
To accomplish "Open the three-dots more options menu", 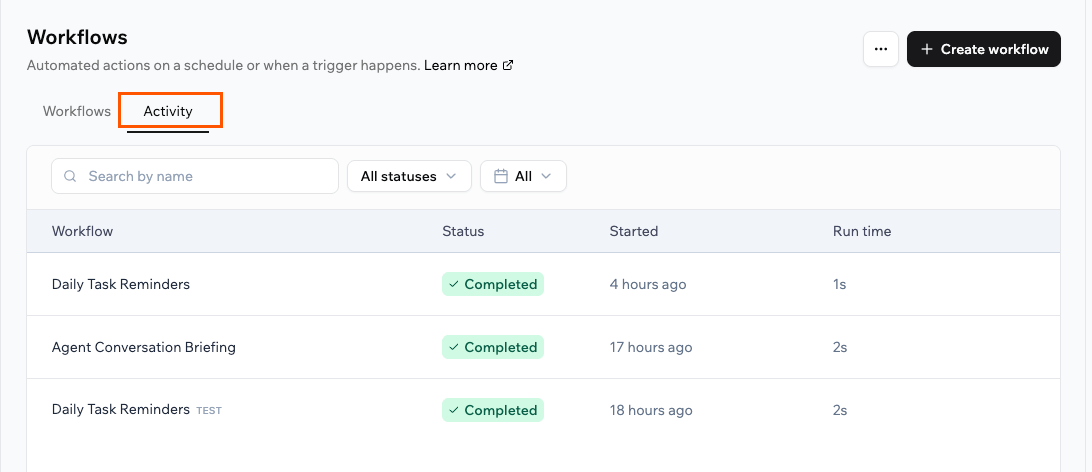I will tap(880, 49).
